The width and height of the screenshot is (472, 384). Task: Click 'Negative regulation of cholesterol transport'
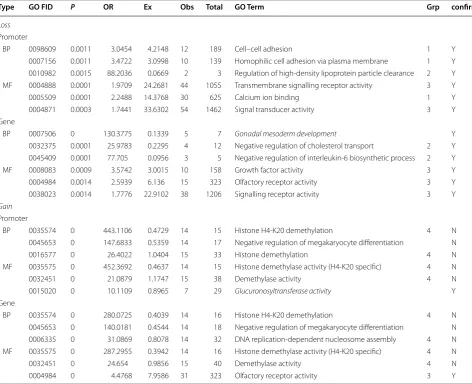tap(304, 146)
